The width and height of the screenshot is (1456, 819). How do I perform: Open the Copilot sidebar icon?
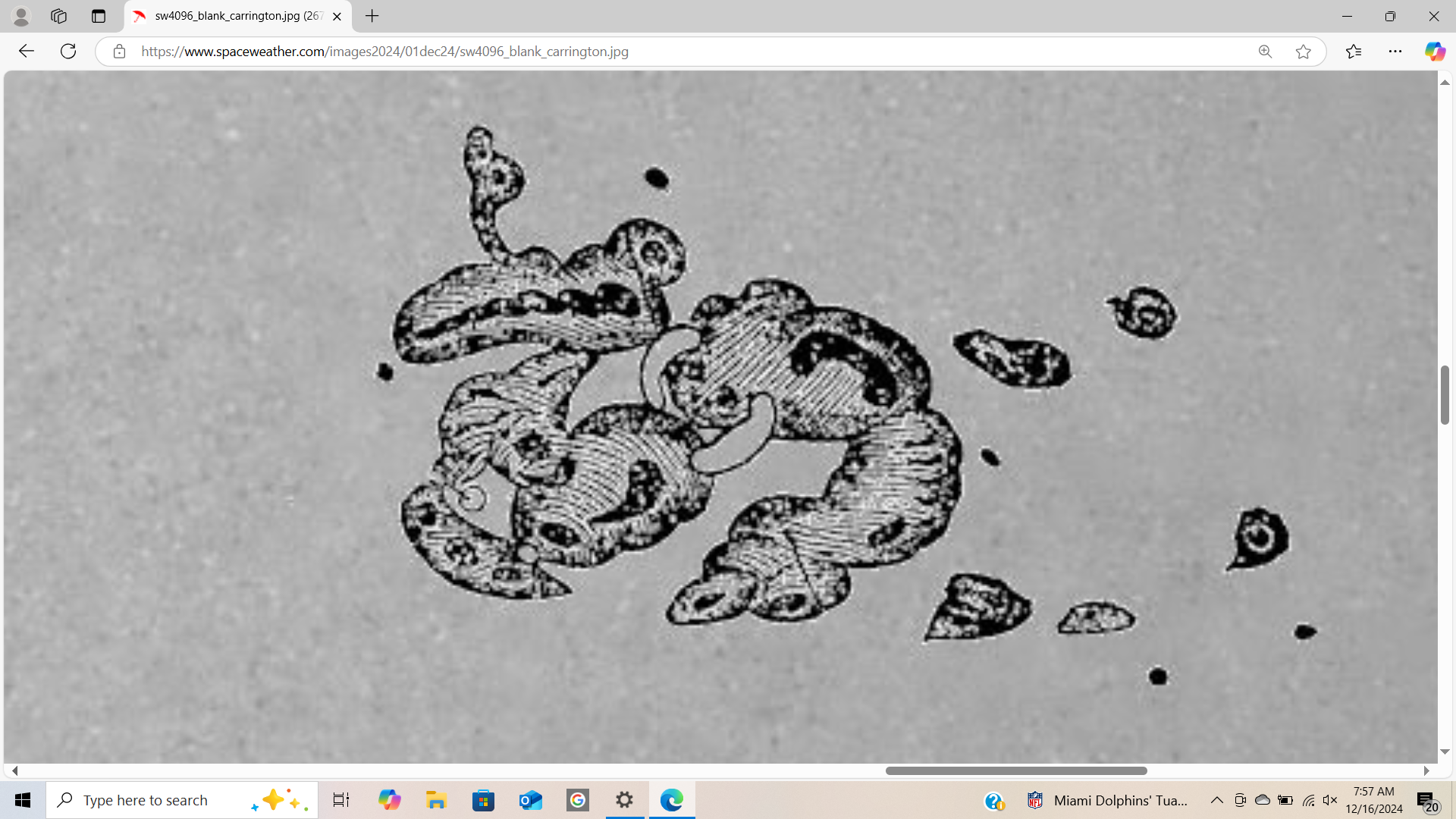[1434, 52]
